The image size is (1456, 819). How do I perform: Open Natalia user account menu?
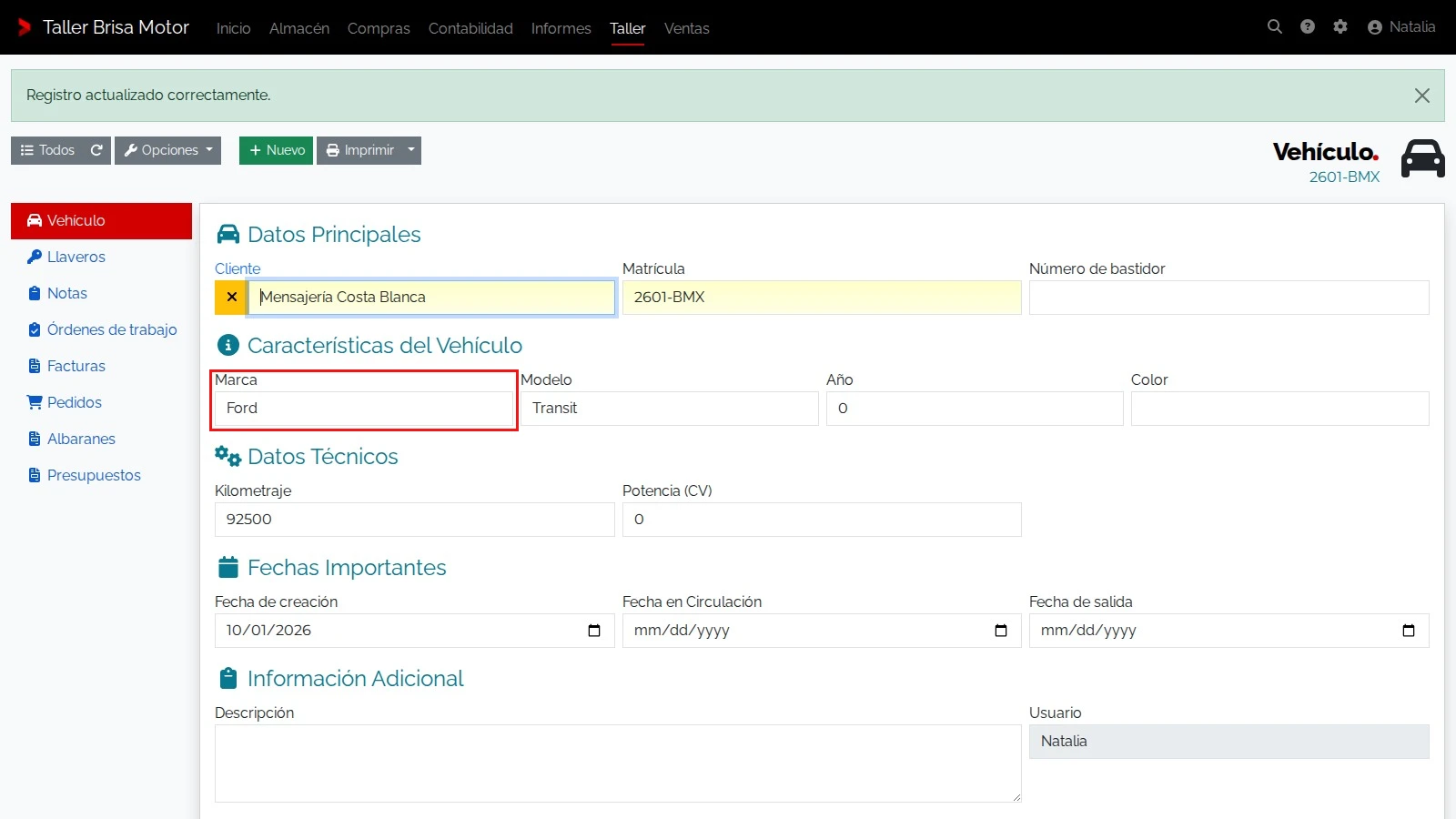click(x=1401, y=27)
